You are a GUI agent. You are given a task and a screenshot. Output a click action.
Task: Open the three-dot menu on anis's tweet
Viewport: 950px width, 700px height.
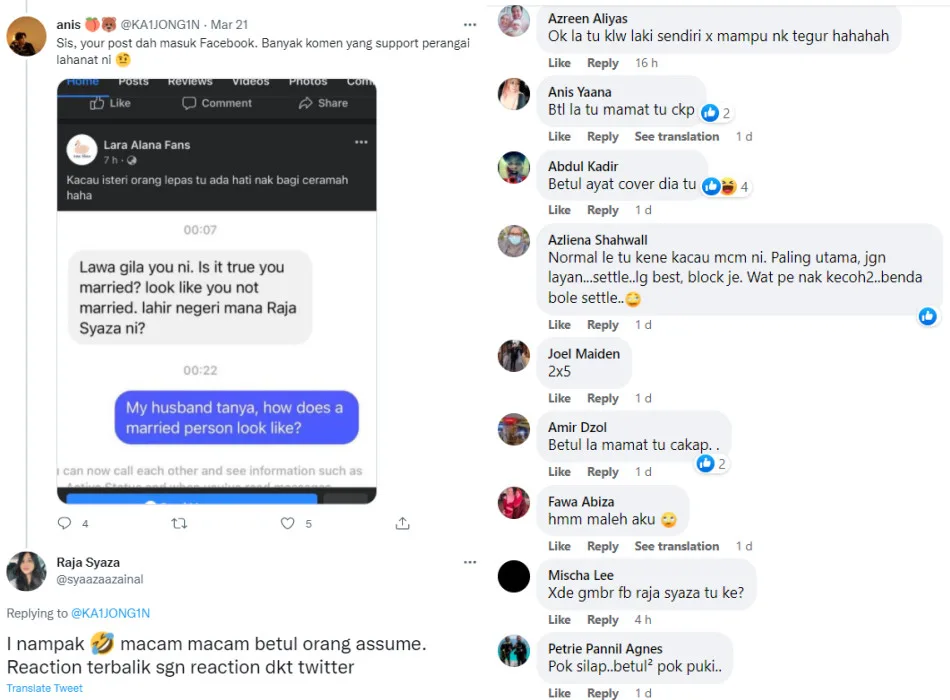pyautogui.click(x=470, y=23)
